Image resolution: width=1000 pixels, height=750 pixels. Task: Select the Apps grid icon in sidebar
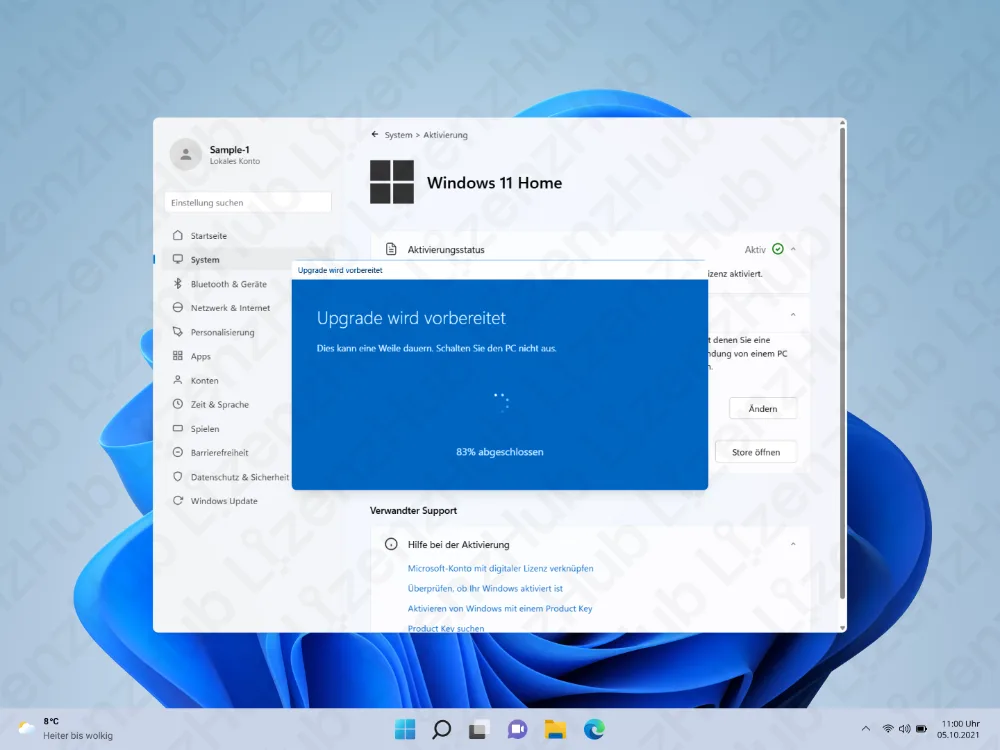[x=178, y=355]
